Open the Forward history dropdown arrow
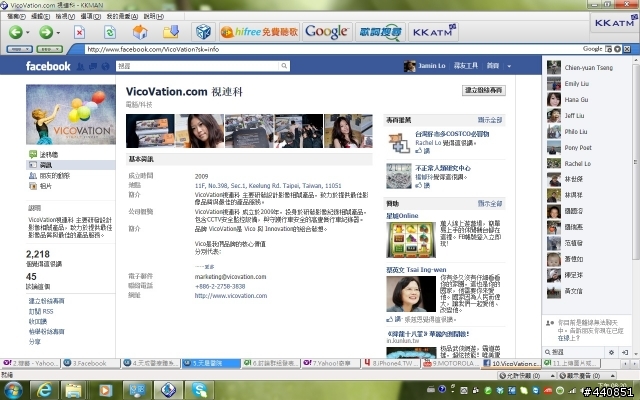The width and height of the screenshot is (640, 400). point(58,32)
